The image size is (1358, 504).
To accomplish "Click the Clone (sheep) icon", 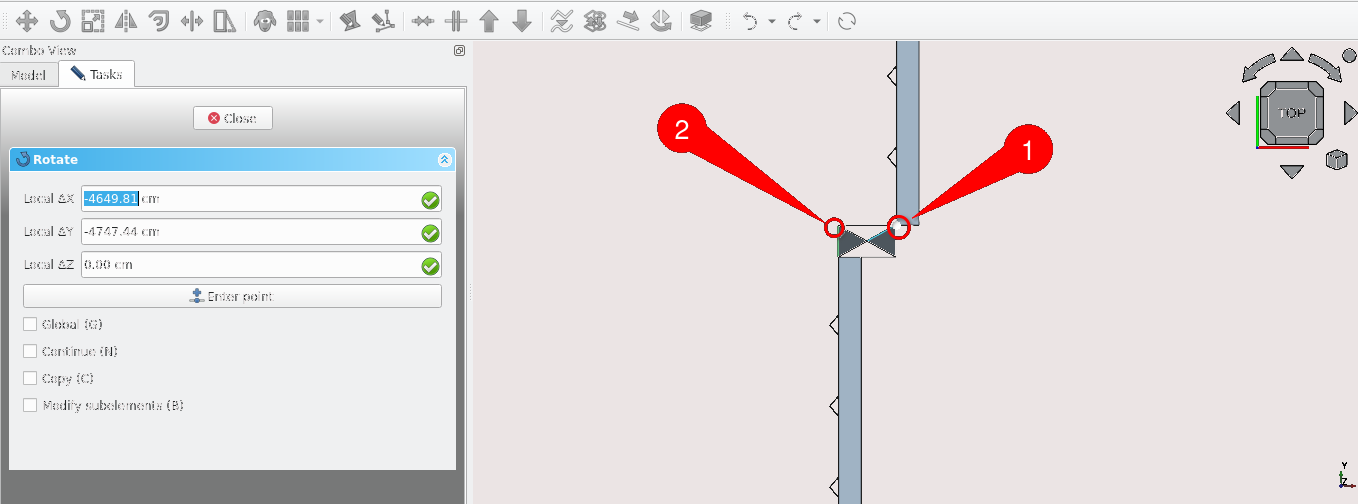I will click(264, 20).
